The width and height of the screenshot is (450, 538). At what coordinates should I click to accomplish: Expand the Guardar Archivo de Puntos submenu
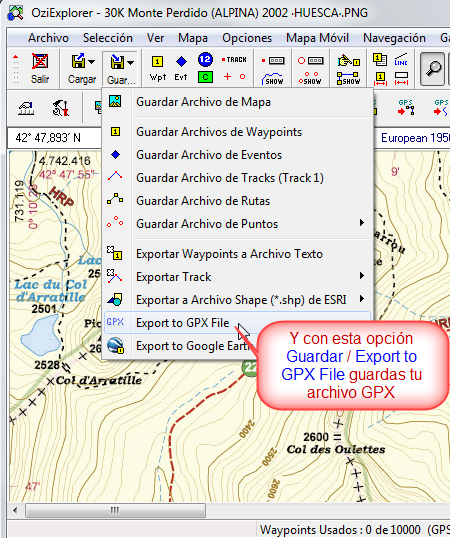point(362,223)
